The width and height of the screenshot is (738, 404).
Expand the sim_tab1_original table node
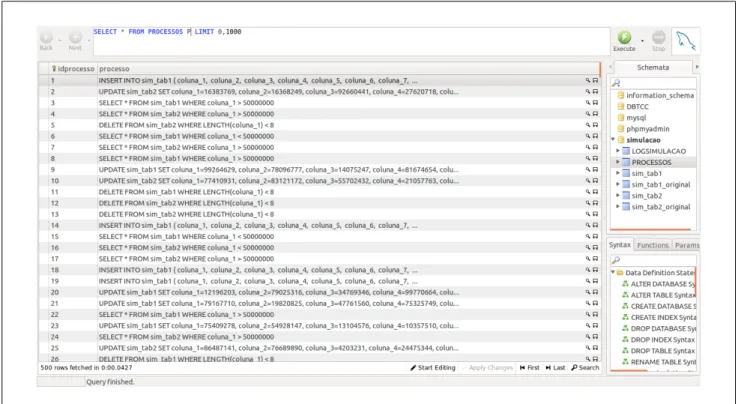(618, 185)
